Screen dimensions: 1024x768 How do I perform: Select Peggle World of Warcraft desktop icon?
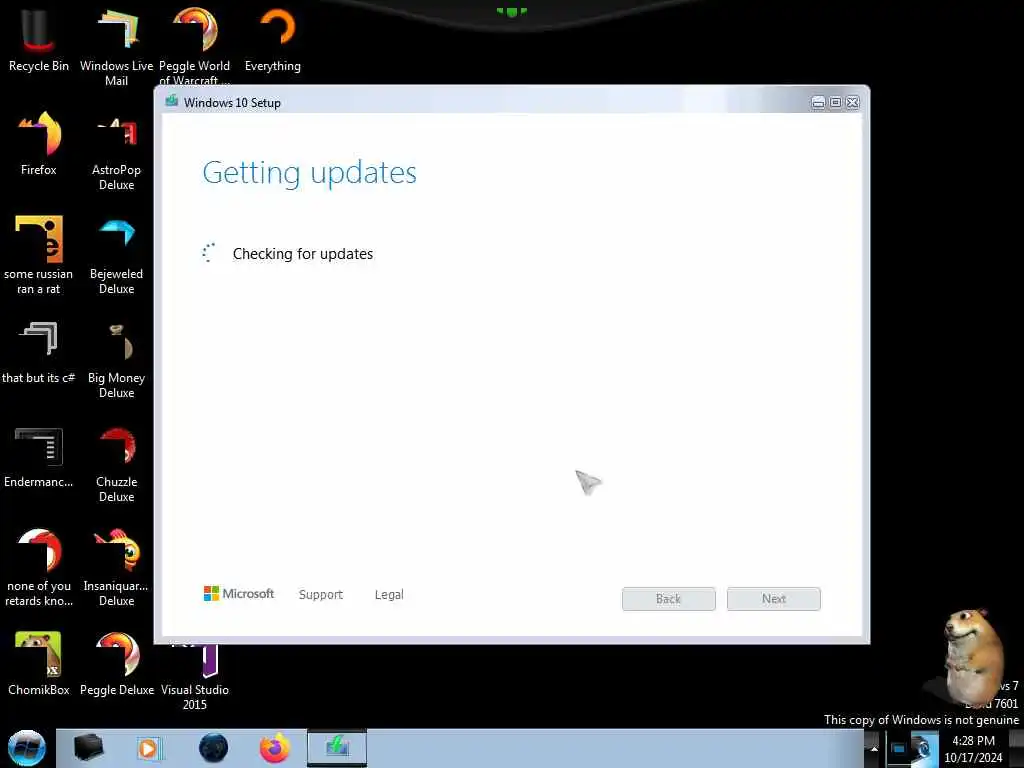[x=194, y=46]
